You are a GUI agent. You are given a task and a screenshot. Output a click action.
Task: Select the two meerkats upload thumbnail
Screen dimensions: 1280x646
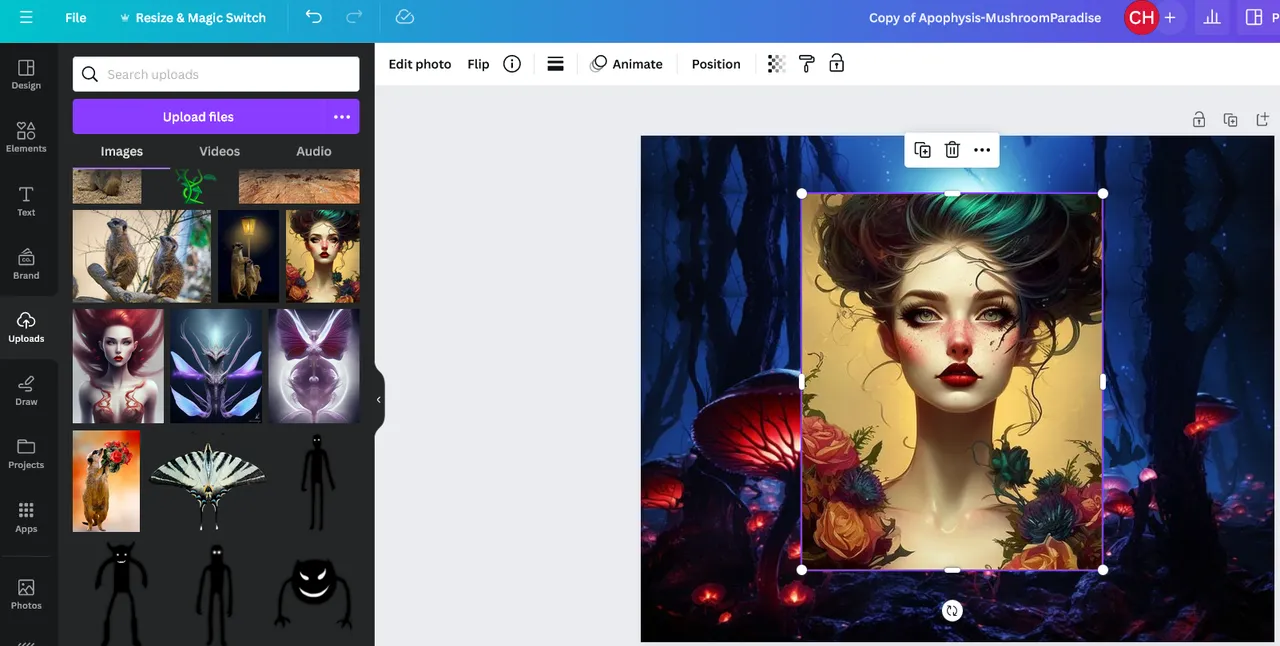tap(142, 256)
